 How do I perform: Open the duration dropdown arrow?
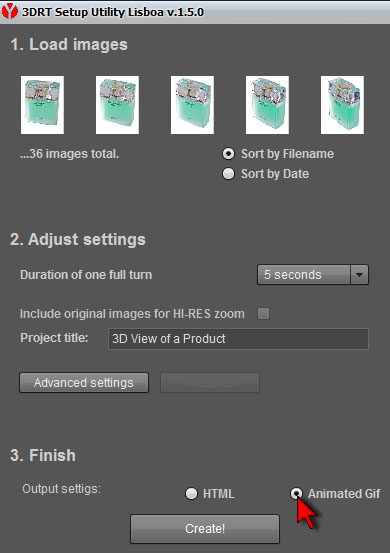tap(359, 274)
